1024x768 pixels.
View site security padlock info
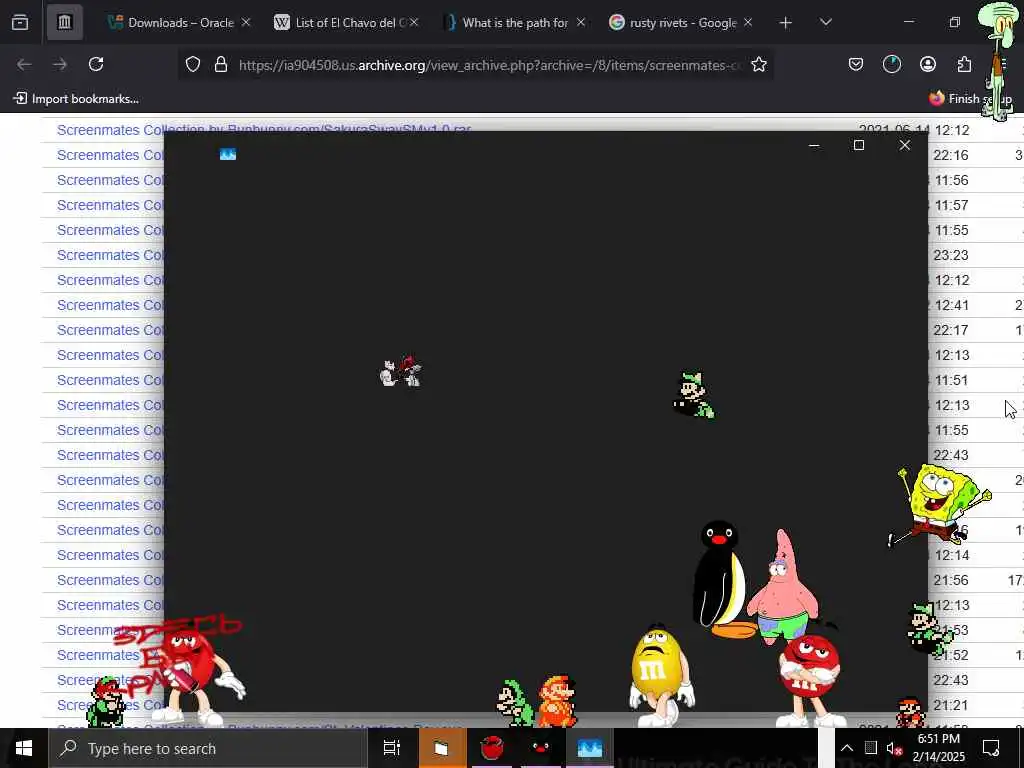coord(221,65)
